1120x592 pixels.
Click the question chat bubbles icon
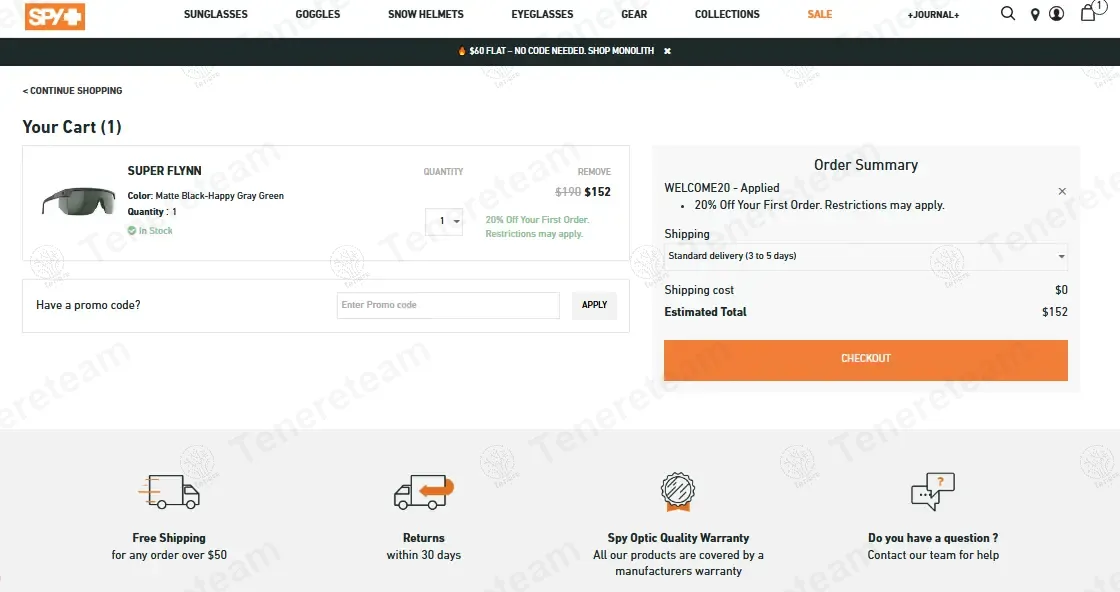[933, 492]
